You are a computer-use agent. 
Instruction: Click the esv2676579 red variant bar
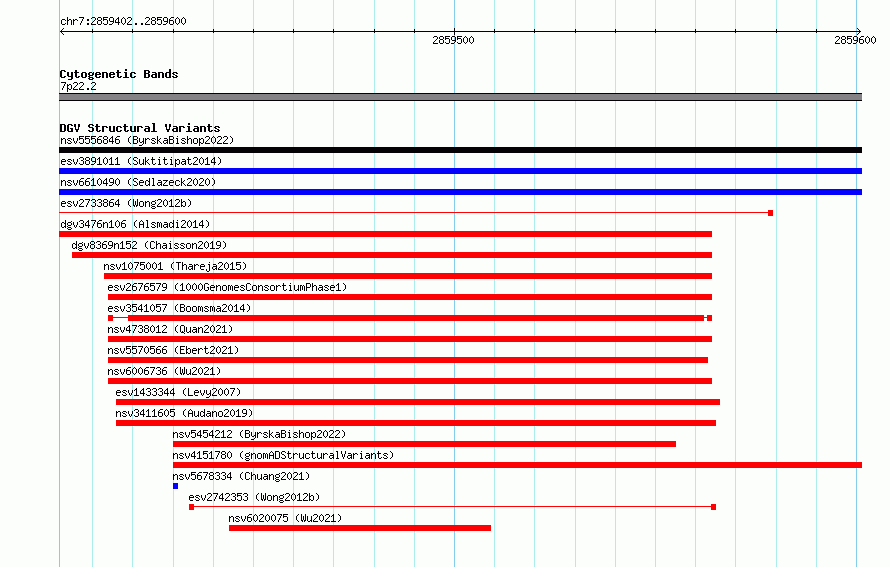(410, 297)
